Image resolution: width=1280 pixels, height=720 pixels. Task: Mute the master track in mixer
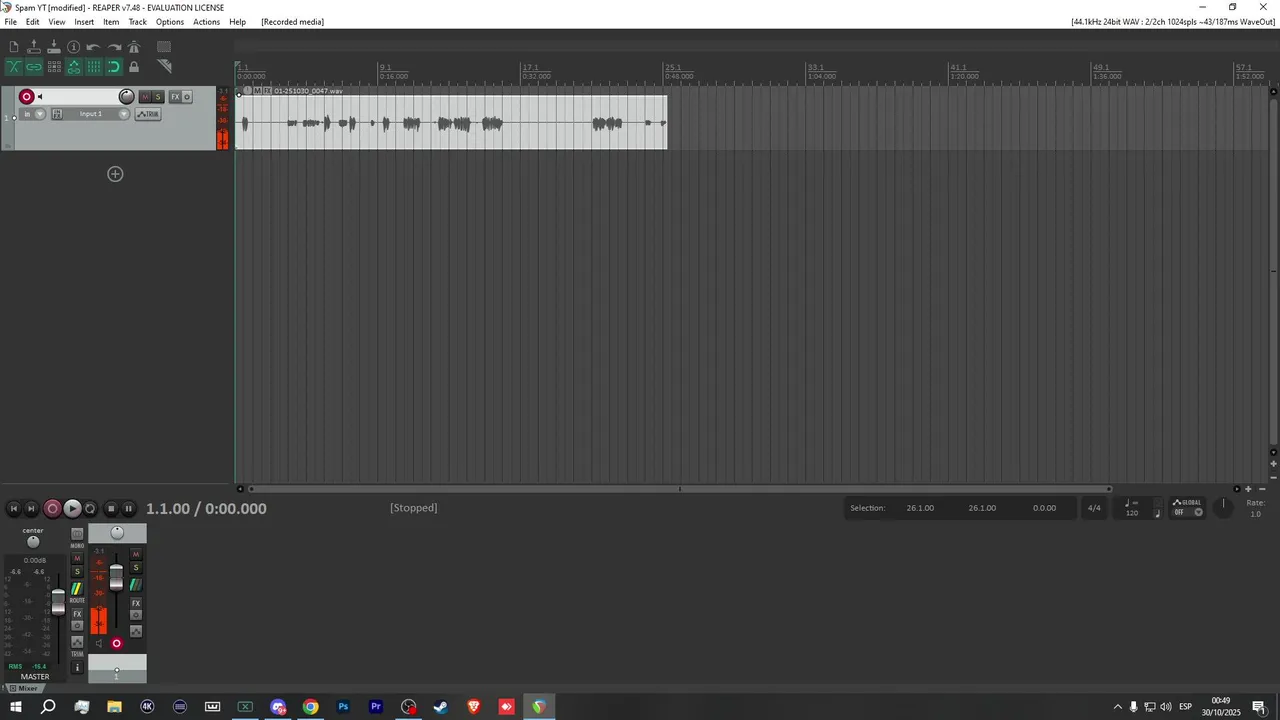(77, 558)
